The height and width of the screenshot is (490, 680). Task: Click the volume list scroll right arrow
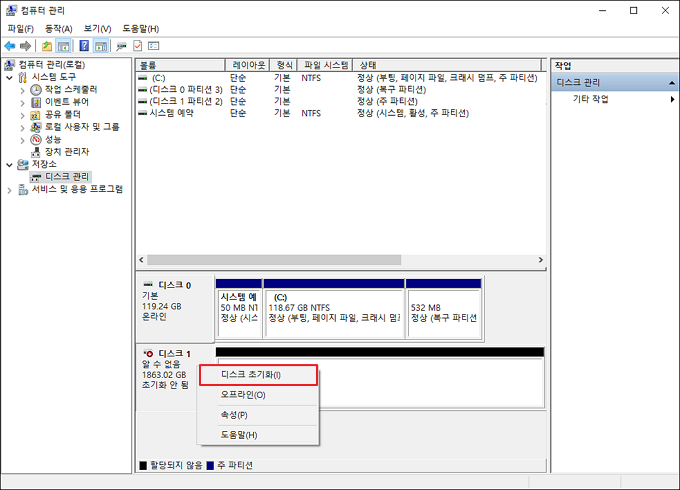point(541,260)
